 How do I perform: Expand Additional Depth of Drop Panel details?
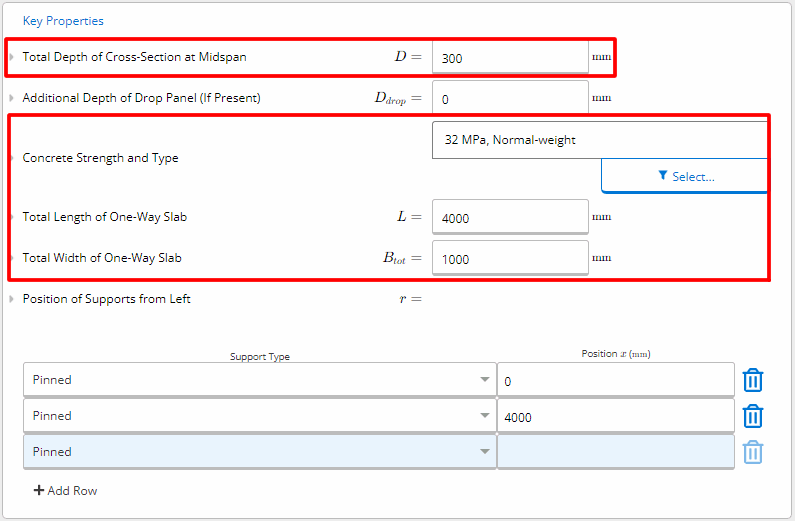[x=11, y=98]
